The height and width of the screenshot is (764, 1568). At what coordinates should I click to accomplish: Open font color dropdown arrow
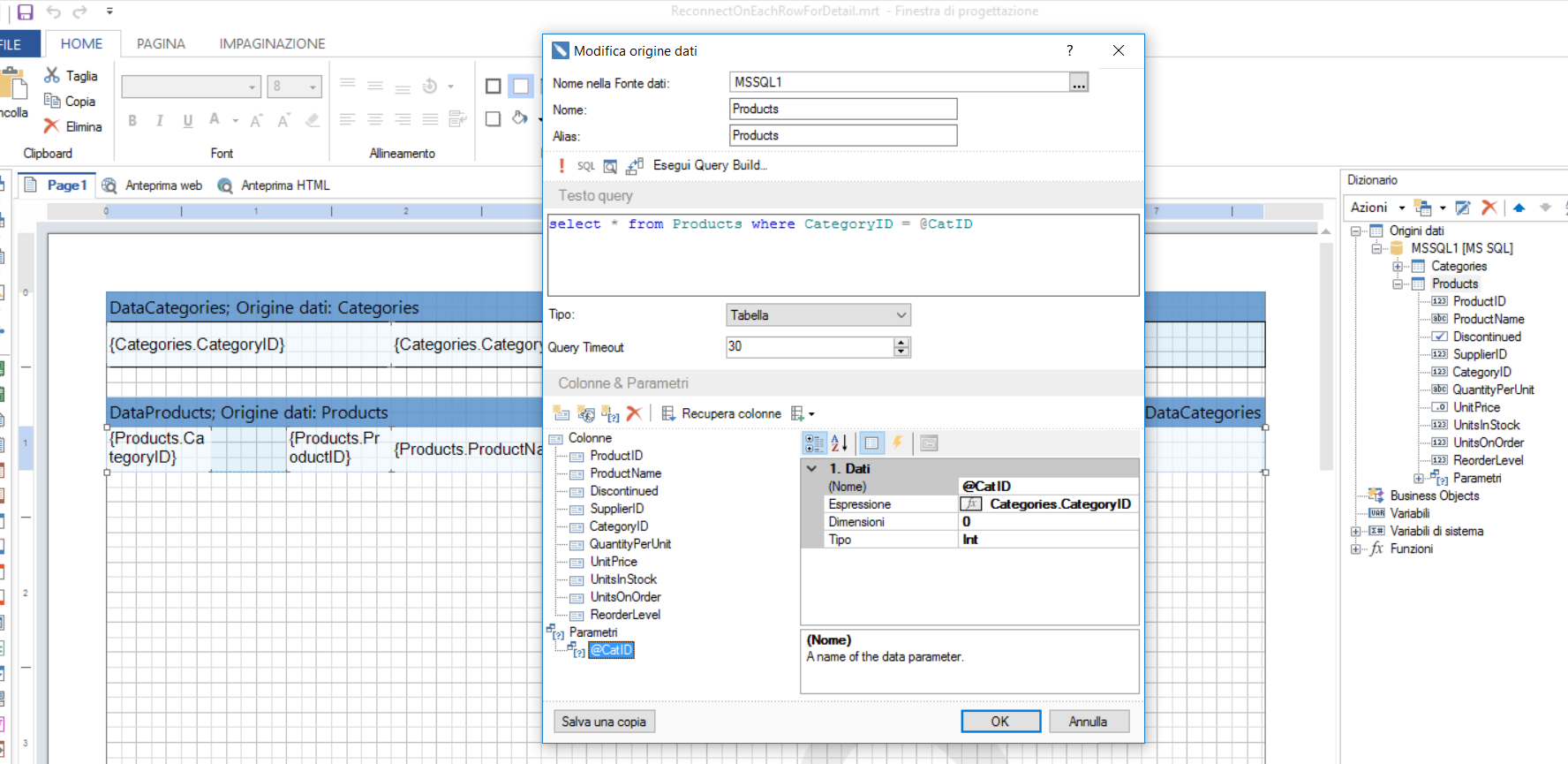tap(236, 121)
